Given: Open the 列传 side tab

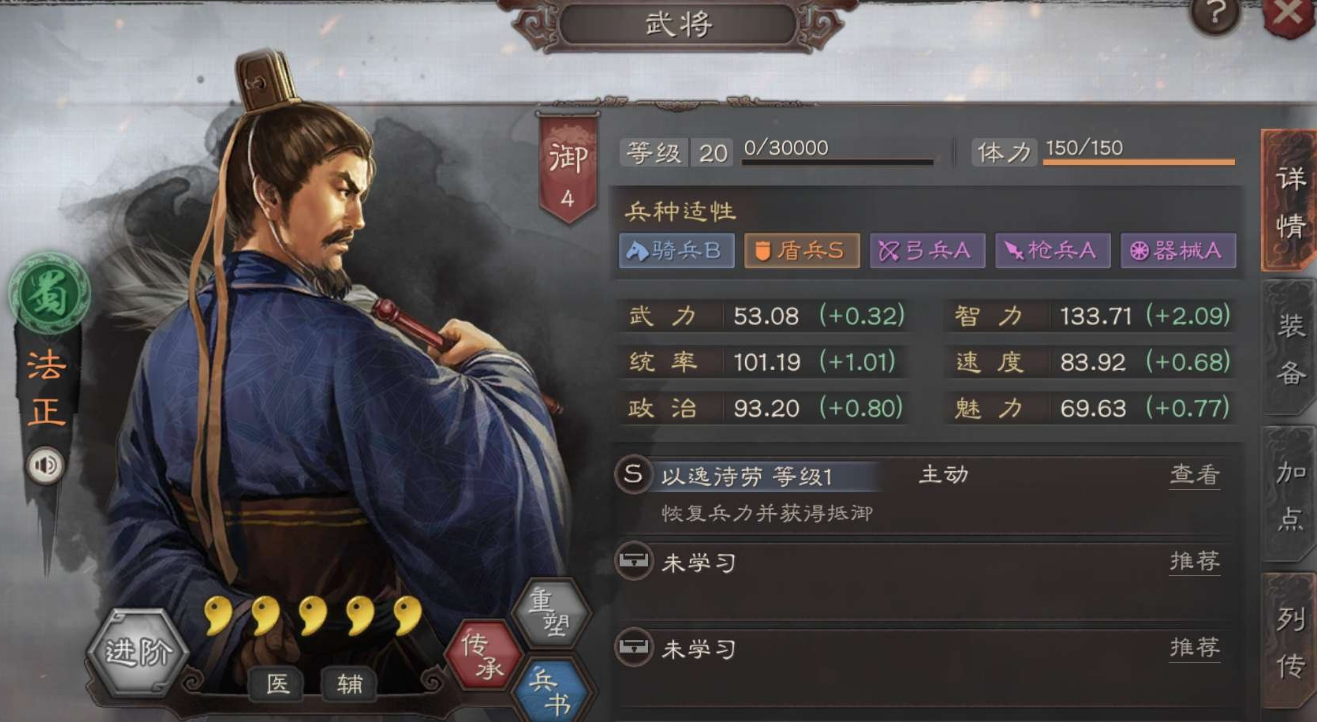Looking at the screenshot, I should pos(1290,641).
